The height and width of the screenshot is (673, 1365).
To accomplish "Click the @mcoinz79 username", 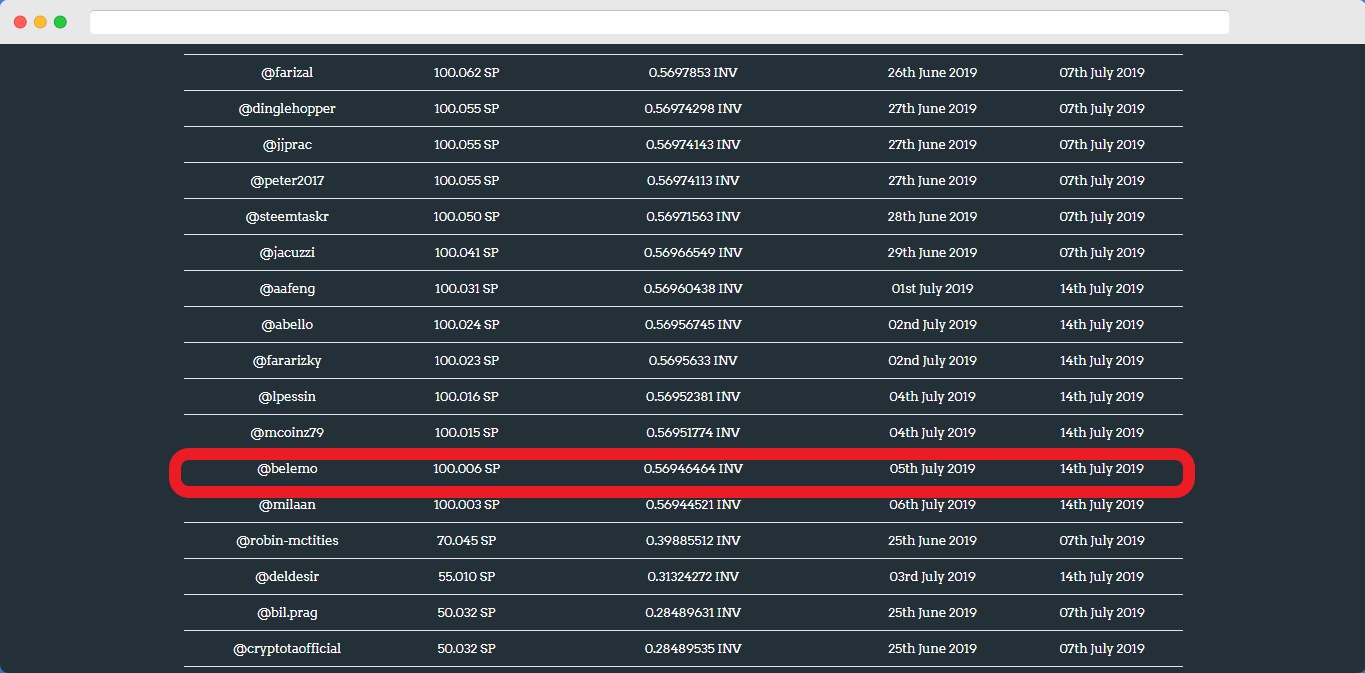I will [287, 433].
